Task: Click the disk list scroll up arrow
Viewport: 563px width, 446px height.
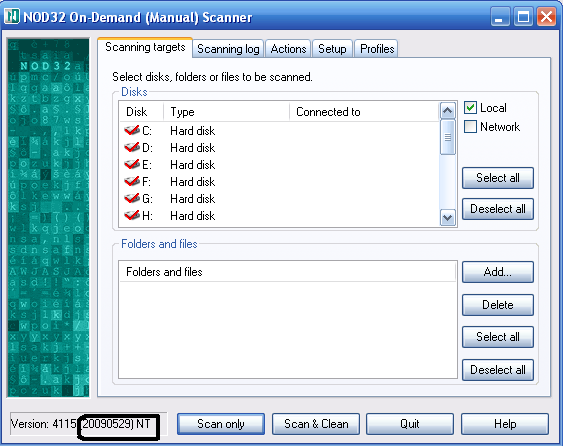Action: [x=447, y=111]
